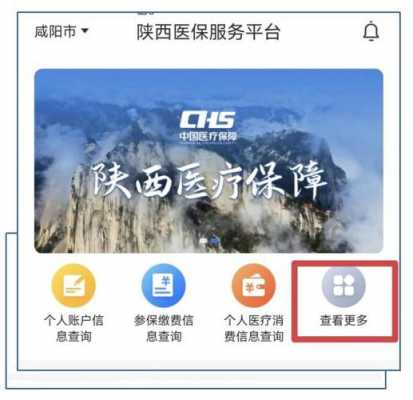The width and height of the screenshot is (413, 400).
Task: Click the dropdown arrow beside 咸阳市
Action: [85, 31]
